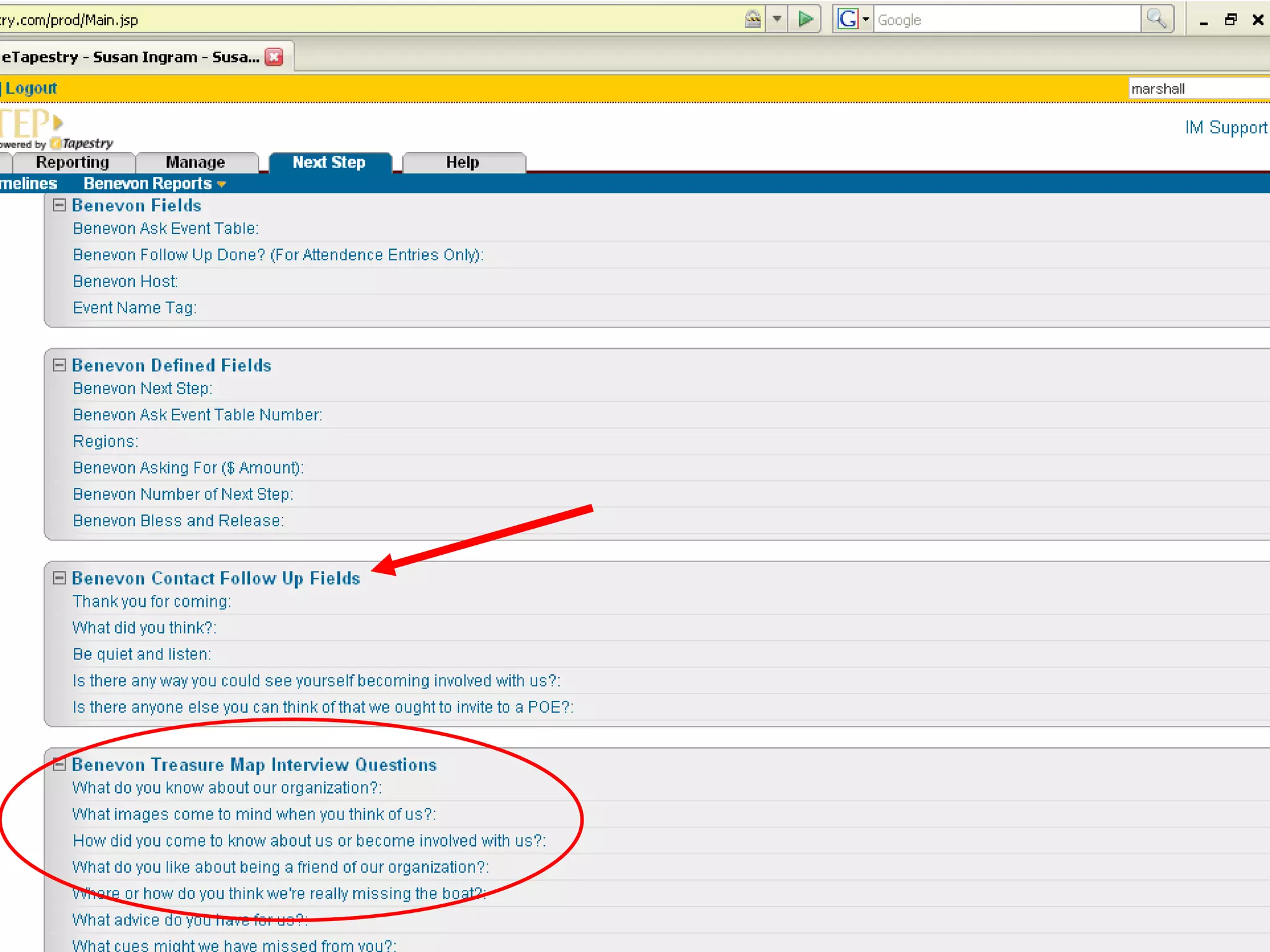Open the Manage tab

pyautogui.click(x=195, y=162)
